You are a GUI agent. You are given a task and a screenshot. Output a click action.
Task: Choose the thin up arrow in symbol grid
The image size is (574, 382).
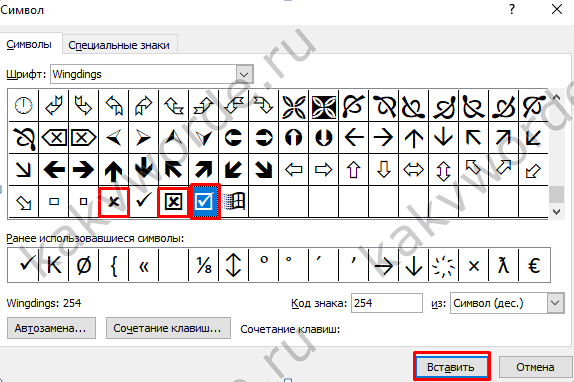(x=414, y=138)
